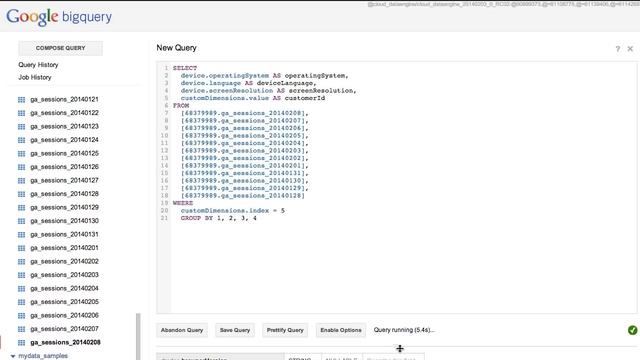Viewport: 640px width, 360px height.
Task: Click table icon beside ga_sessions_20140128
Action: pos(22,194)
